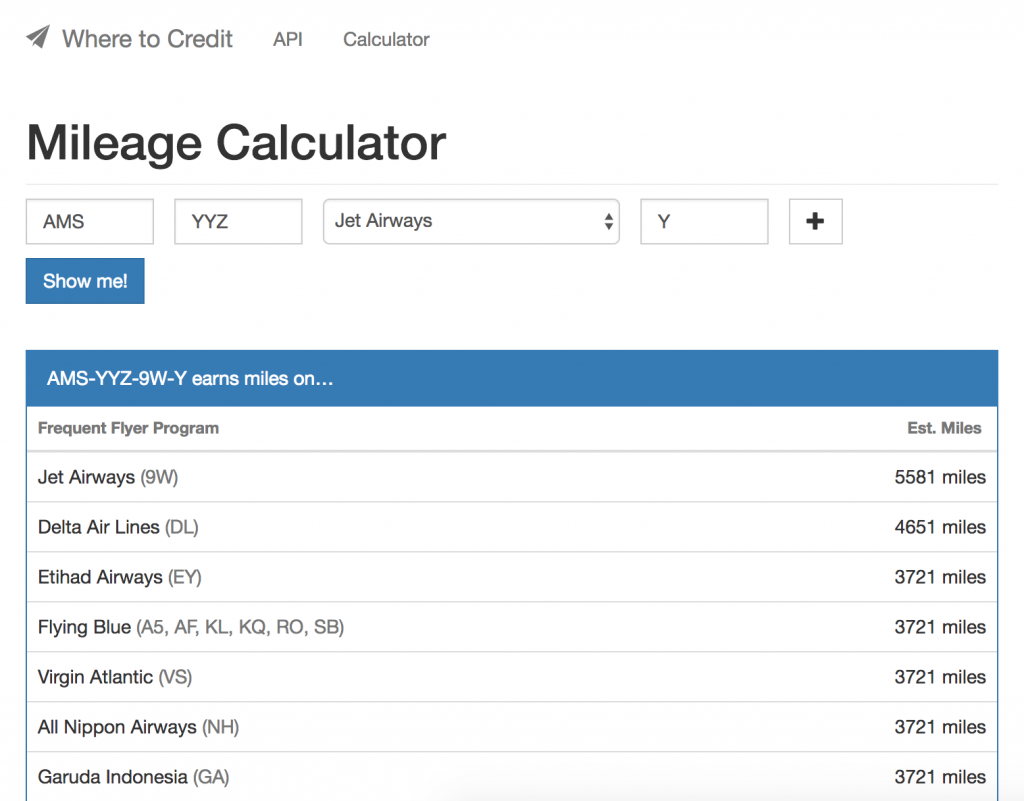Go to the Calculator nav item
This screenshot has width=1024, height=801.
click(x=386, y=39)
